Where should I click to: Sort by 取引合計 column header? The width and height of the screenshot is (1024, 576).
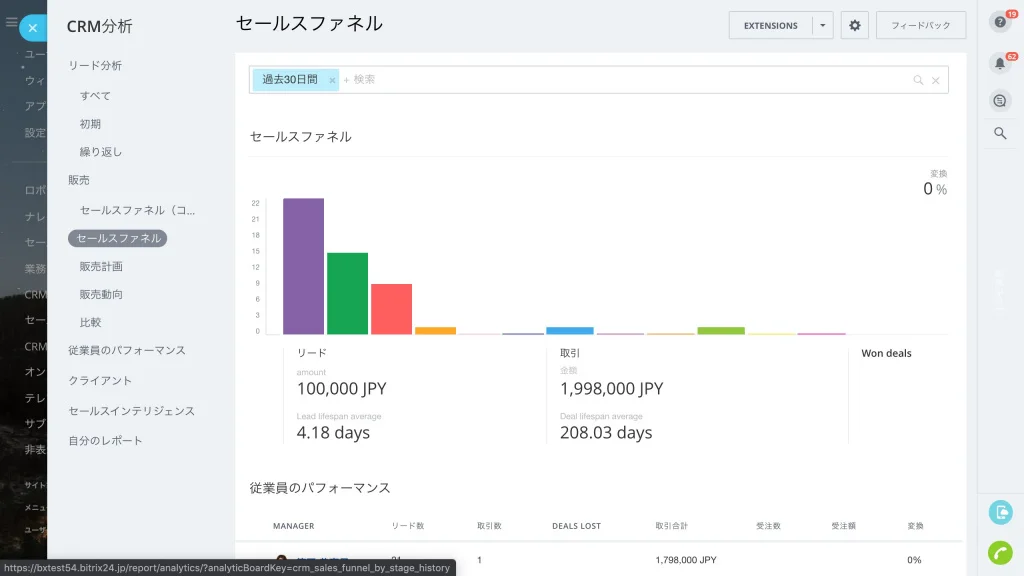point(671,526)
